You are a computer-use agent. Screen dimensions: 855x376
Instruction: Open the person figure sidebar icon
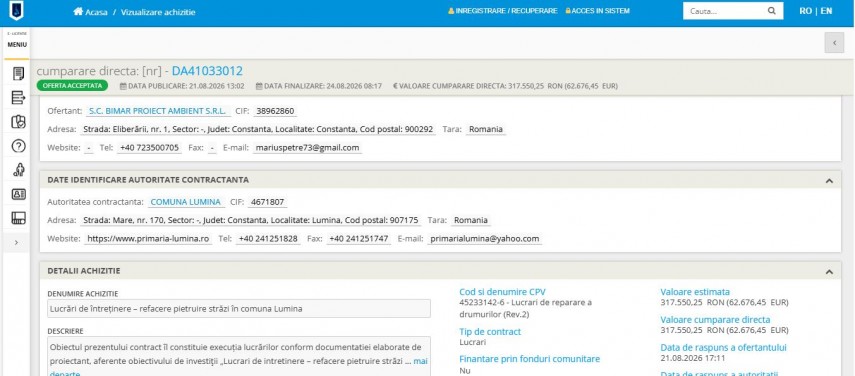(x=18, y=170)
